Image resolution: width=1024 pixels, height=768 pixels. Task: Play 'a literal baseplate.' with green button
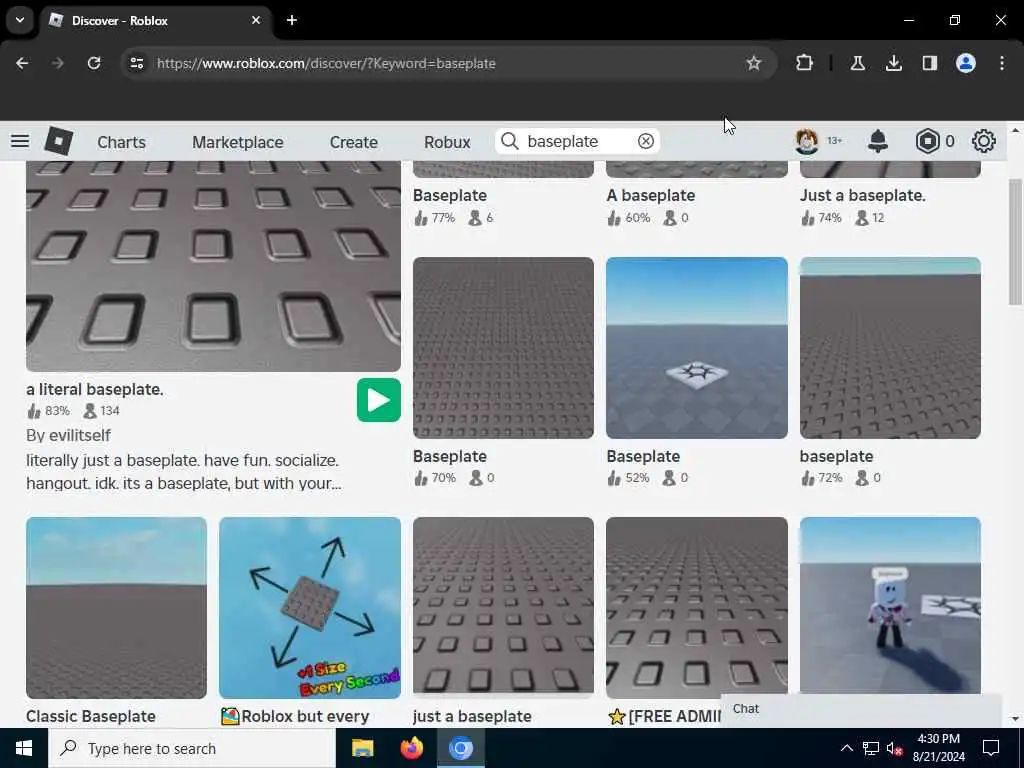click(379, 400)
